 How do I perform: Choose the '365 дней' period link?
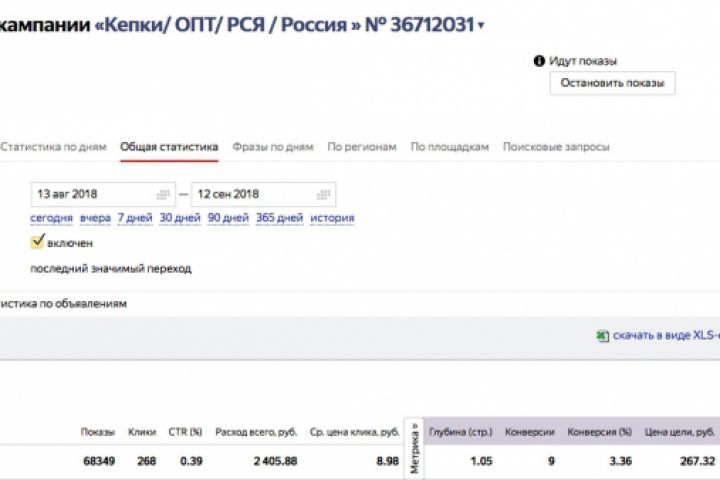click(279, 218)
